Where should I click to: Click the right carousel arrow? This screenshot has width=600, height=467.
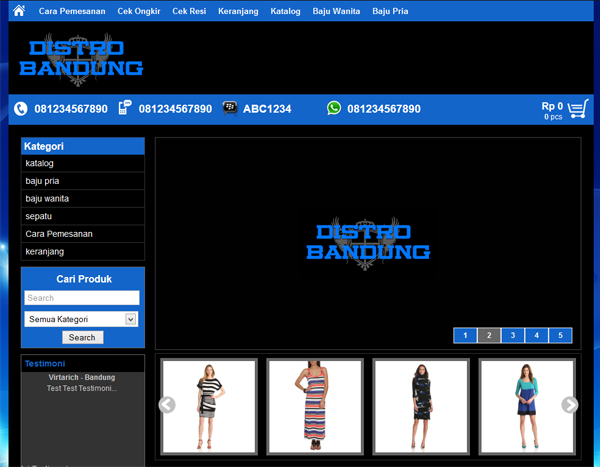[570, 405]
